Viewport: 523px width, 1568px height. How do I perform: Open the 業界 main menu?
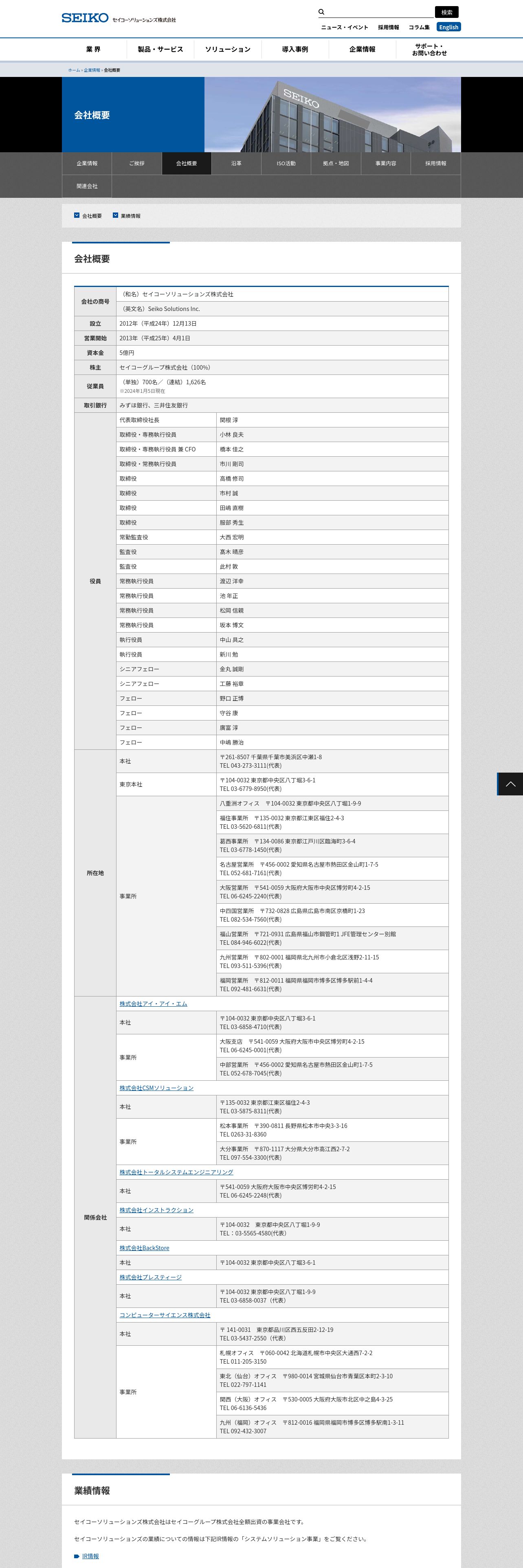[x=93, y=49]
